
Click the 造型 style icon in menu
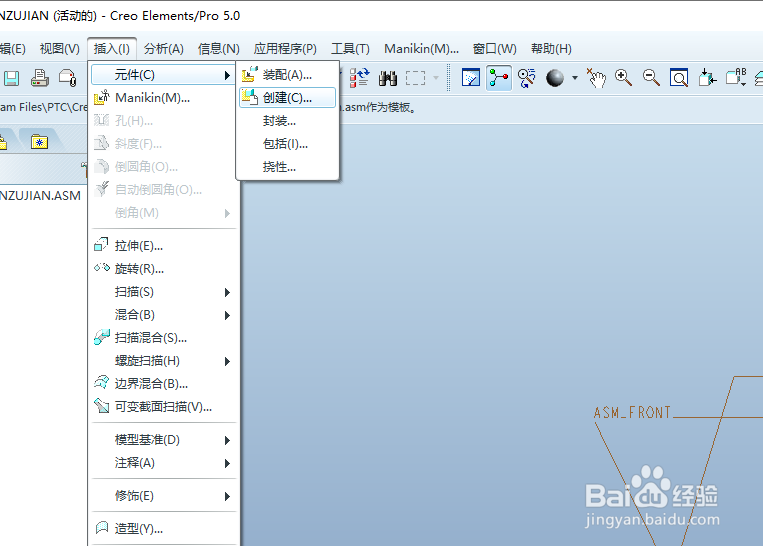tap(102, 528)
